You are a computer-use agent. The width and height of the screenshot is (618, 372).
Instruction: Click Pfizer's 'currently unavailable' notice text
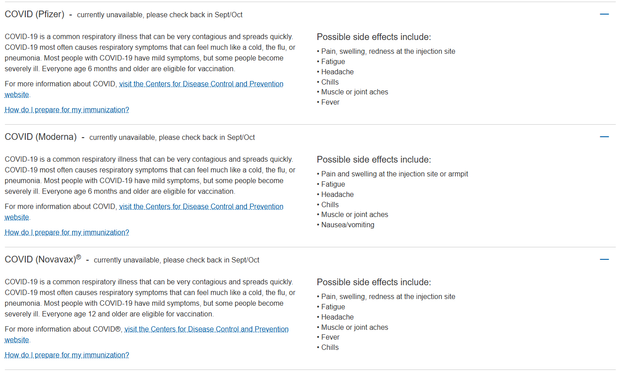pyautogui.click(x=160, y=15)
